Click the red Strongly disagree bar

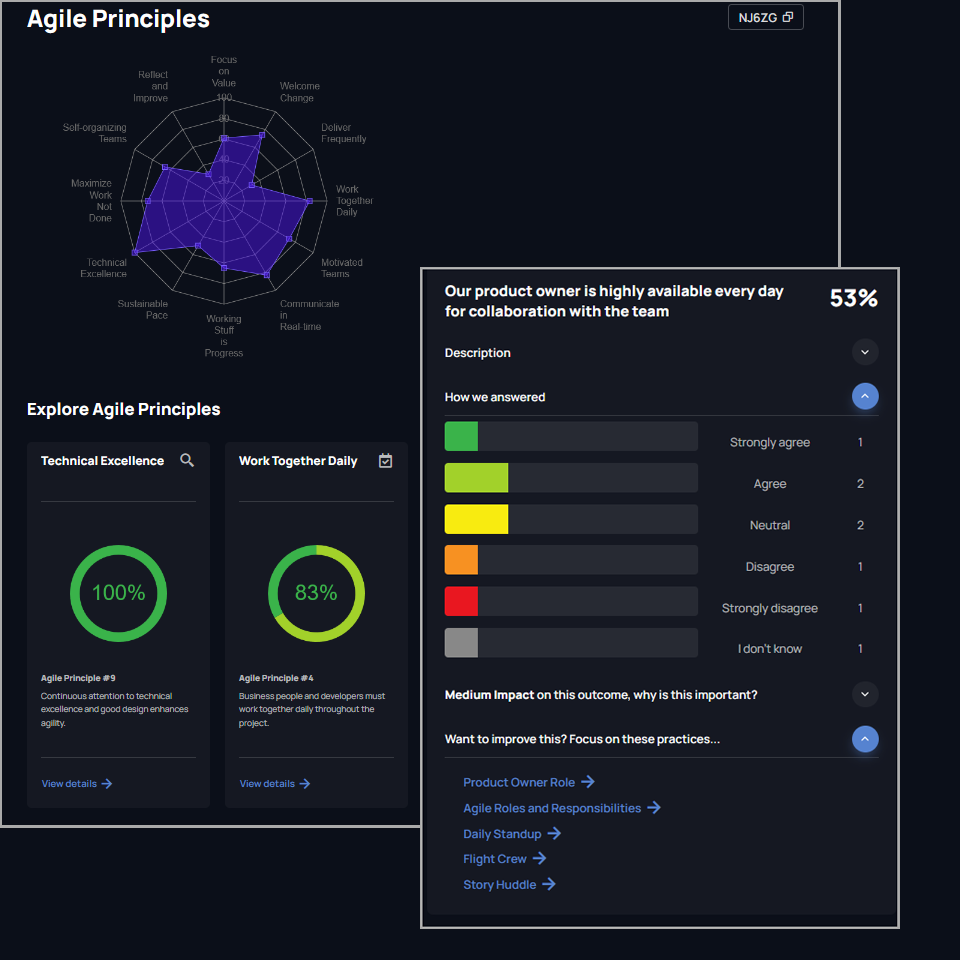[x=461, y=602]
